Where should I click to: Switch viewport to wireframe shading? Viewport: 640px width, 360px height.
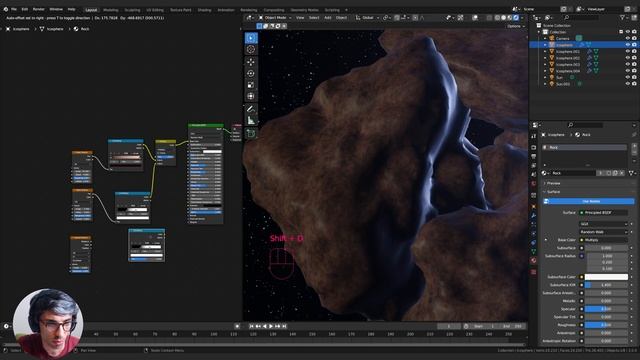coord(497,18)
